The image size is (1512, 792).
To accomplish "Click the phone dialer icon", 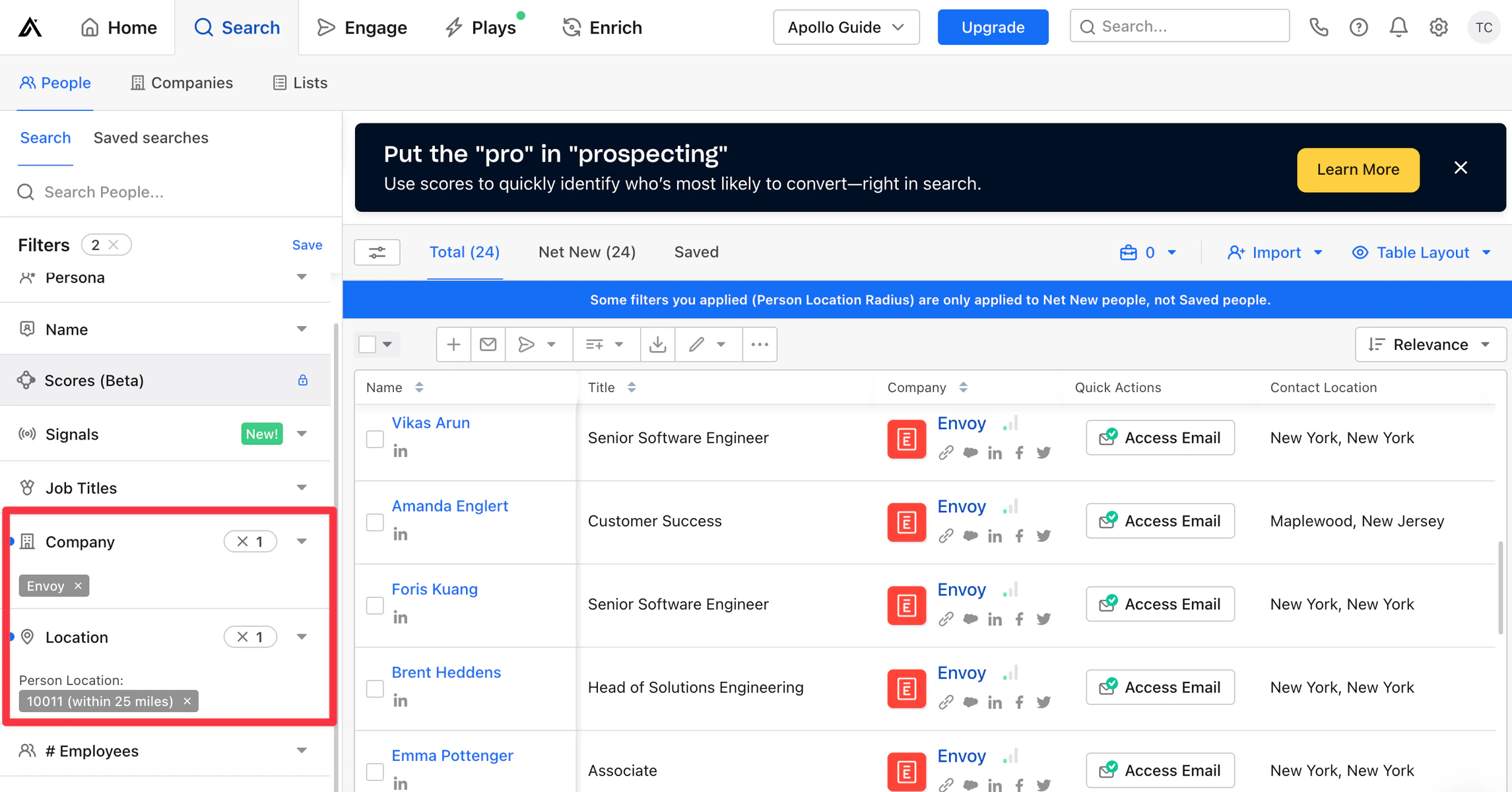I will (x=1318, y=27).
